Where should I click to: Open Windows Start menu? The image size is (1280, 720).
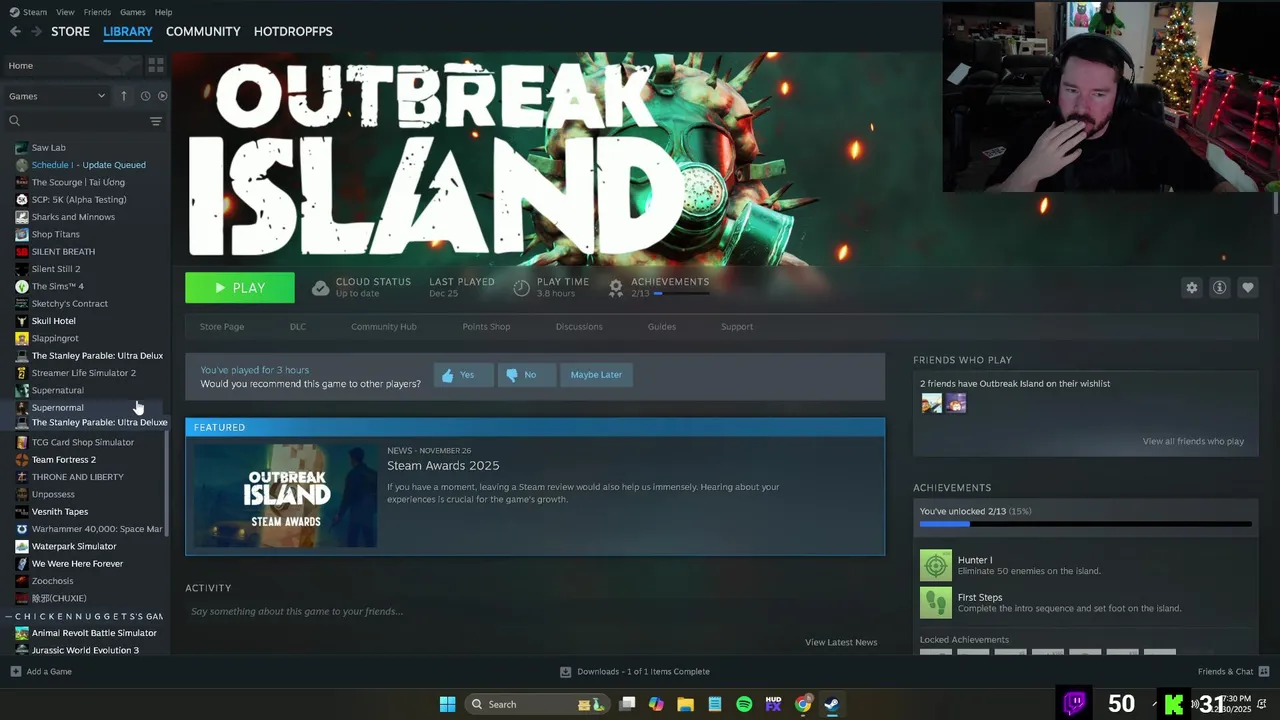pyautogui.click(x=447, y=704)
